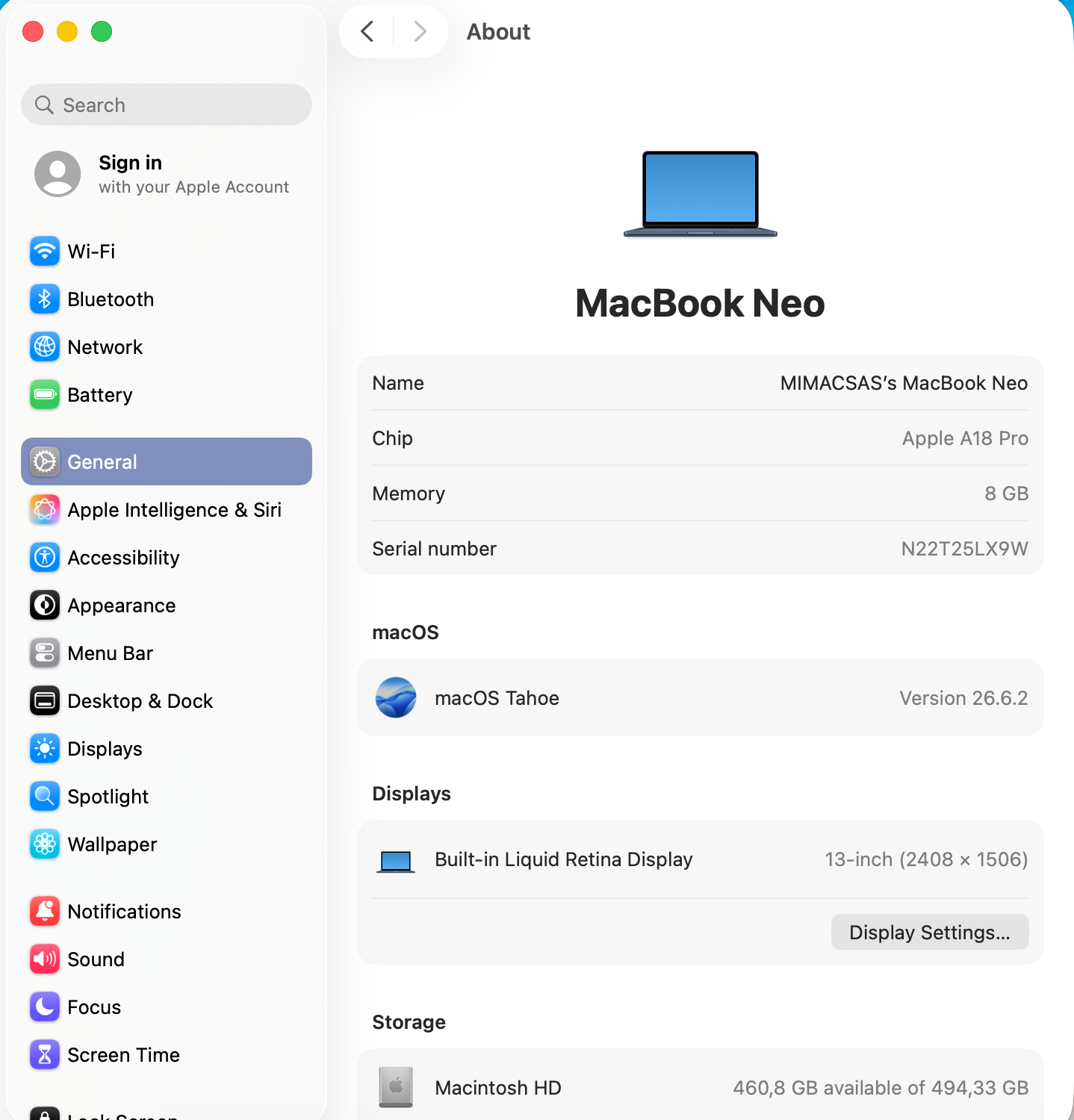The width and height of the screenshot is (1074, 1120).
Task: Click the search magnifier icon
Action: 45,105
